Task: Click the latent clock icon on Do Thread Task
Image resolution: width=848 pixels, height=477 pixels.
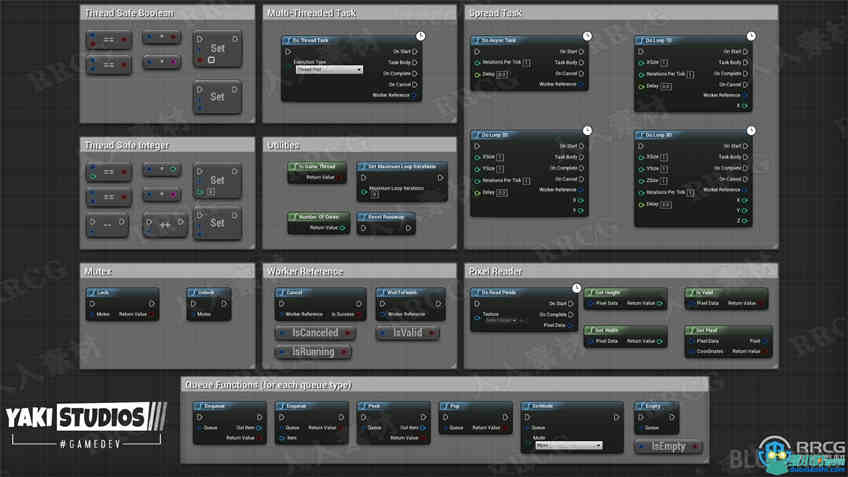Action: tap(420, 36)
